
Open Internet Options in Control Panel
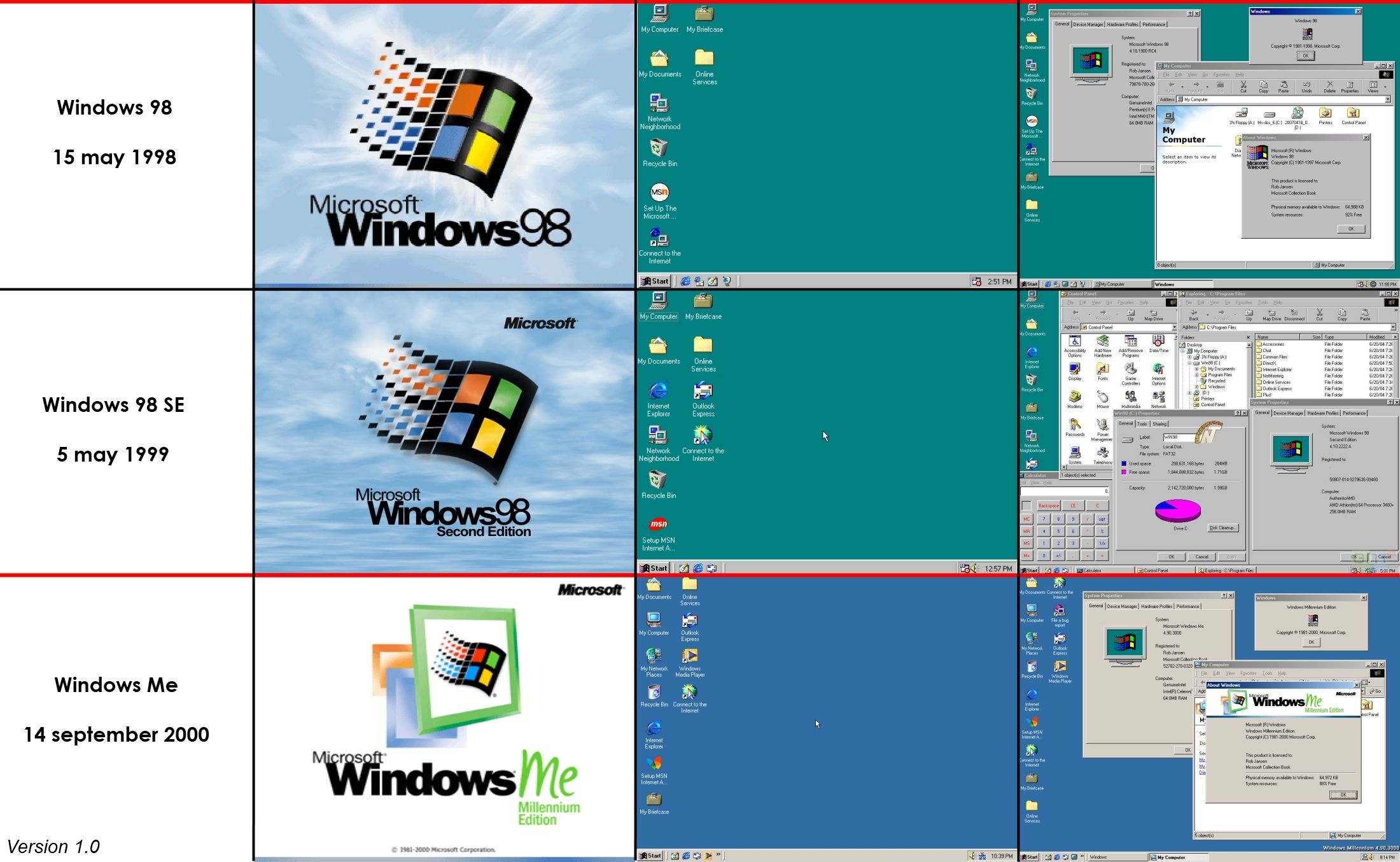tap(1159, 374)
